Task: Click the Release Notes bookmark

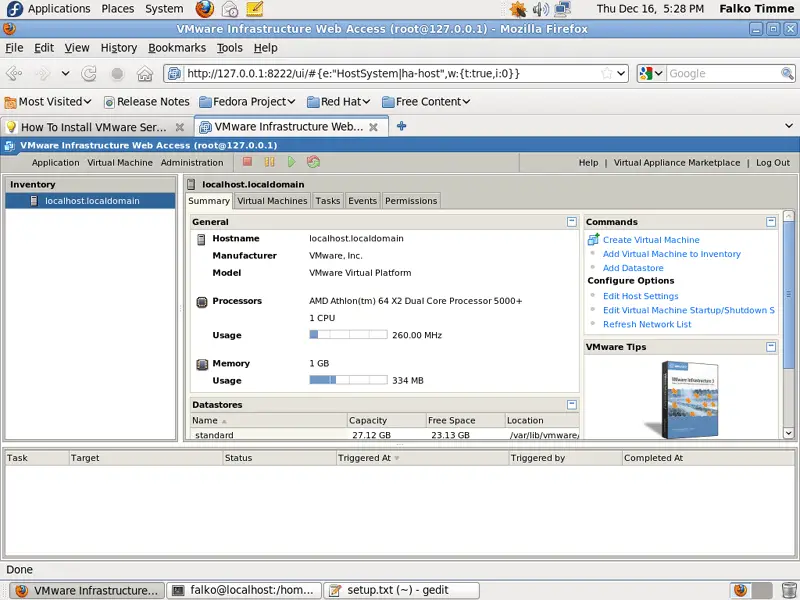Action: tap(147, 102)
